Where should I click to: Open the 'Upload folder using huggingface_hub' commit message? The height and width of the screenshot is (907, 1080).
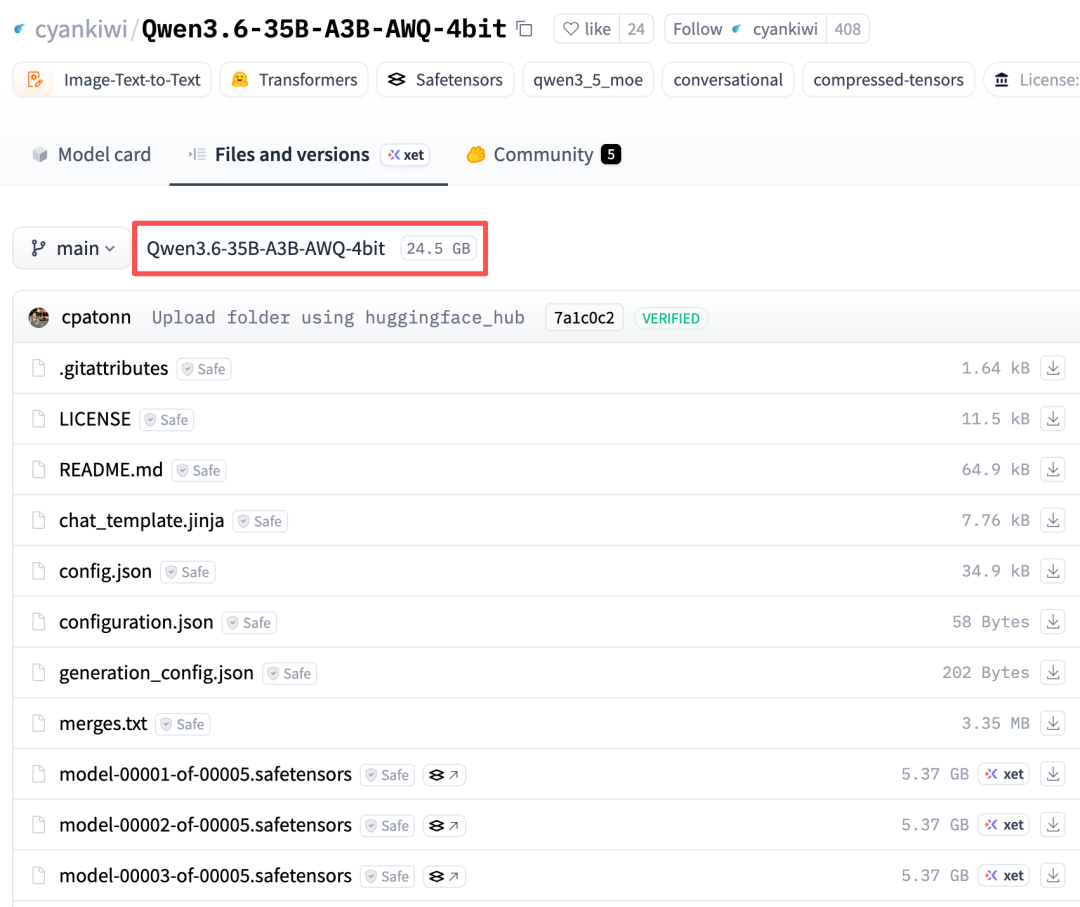tap(338, 317)
